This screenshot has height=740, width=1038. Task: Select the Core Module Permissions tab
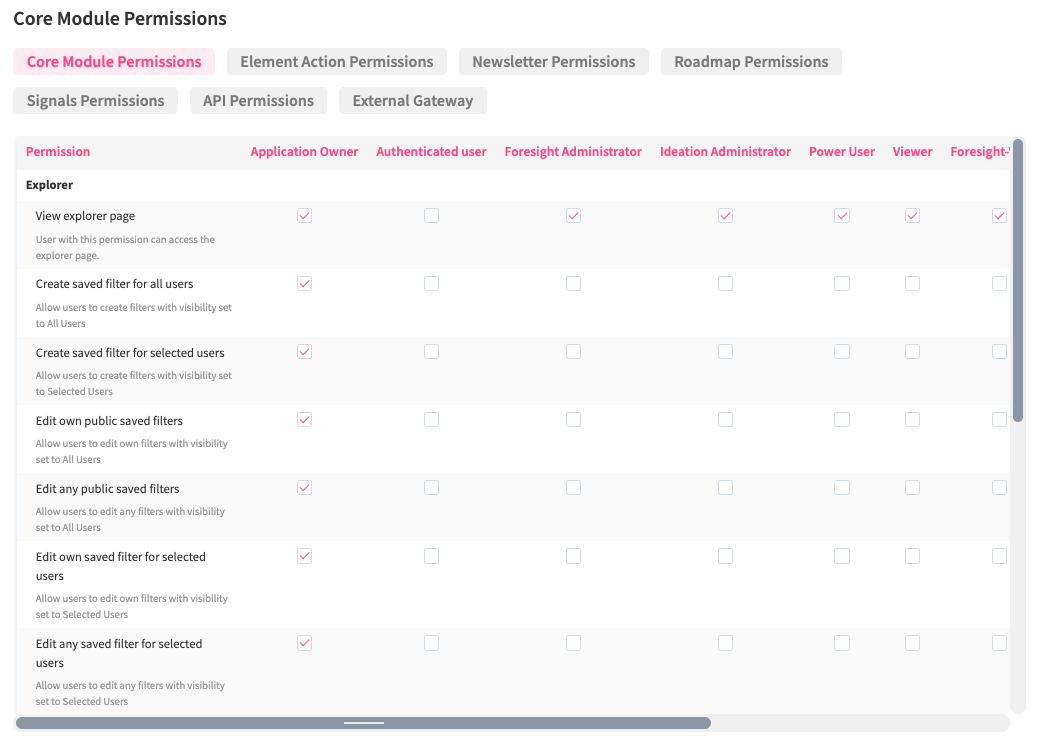point(114,62)
